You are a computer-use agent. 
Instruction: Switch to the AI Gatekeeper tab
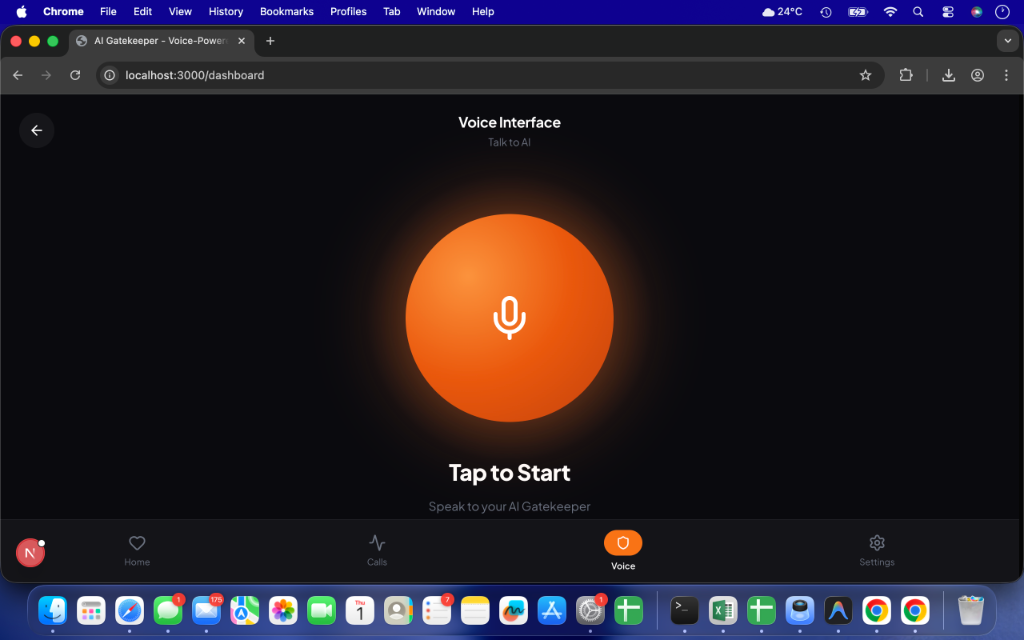(160, 41)
